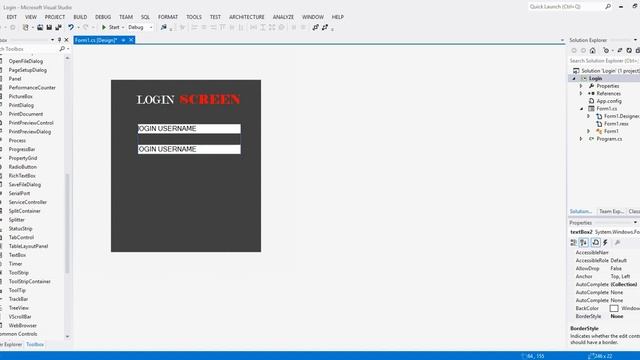Image resolution: width=640 pixels, height=360 pixels.
Task: Select ProgressBar in the Toolbox
Action: (22, 149)
